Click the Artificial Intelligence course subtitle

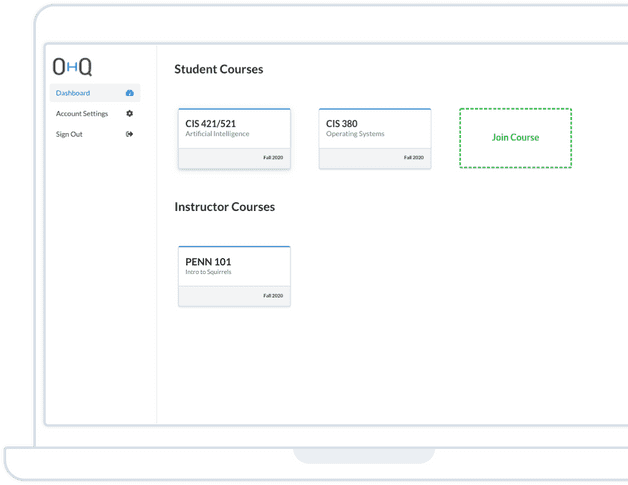click(x=217, y=134)
